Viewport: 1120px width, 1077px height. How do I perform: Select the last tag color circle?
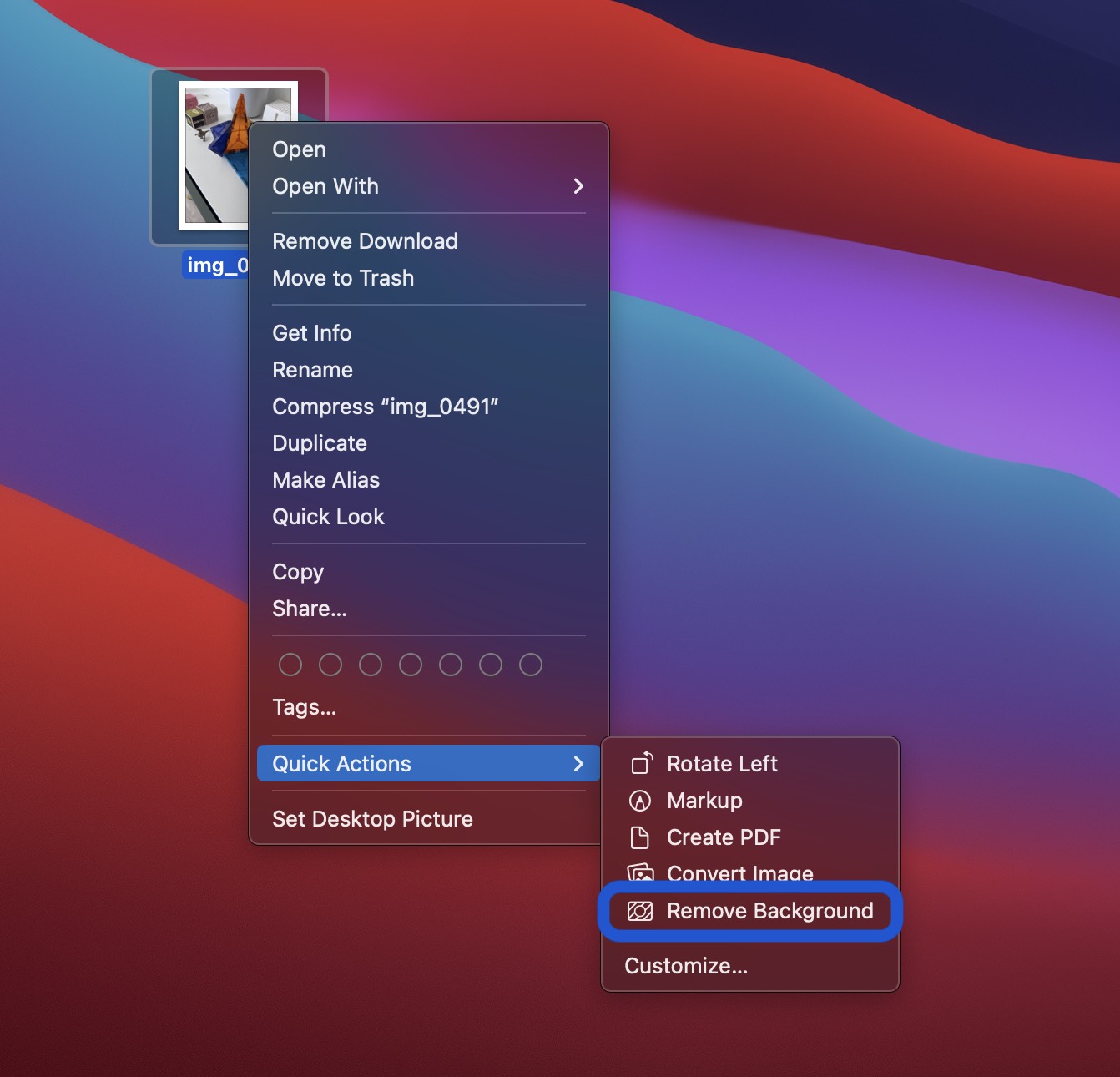530,665
